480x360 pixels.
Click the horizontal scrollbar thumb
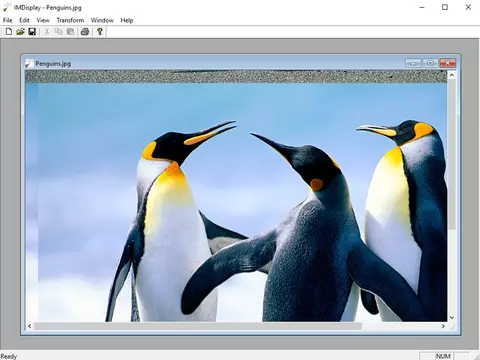(198, 326)
